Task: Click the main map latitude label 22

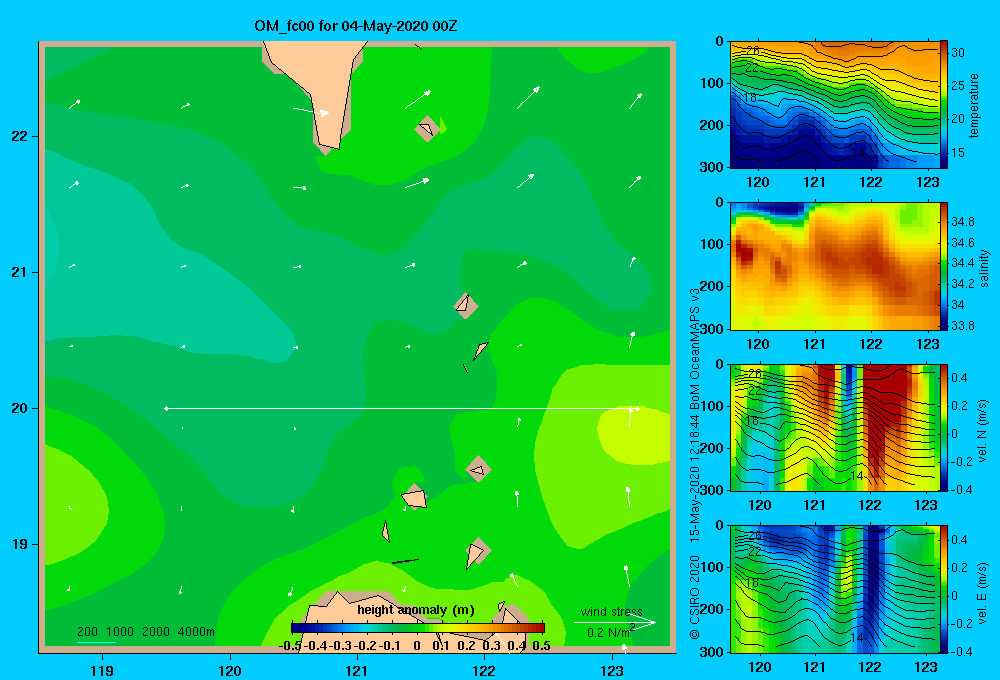Action: pos(20,136)
